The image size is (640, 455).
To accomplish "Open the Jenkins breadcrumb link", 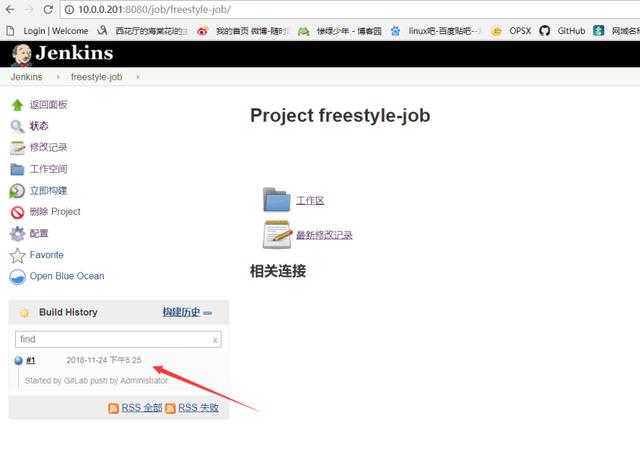I will 27,77.
